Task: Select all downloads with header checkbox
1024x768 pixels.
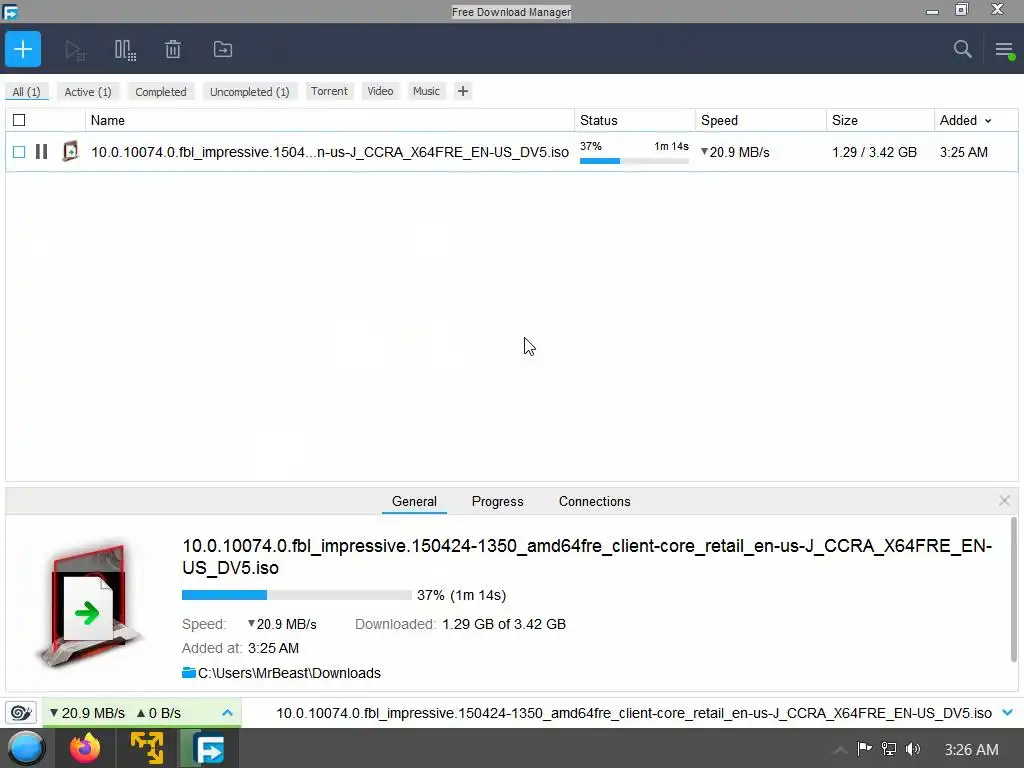Action: coord(19,120)
